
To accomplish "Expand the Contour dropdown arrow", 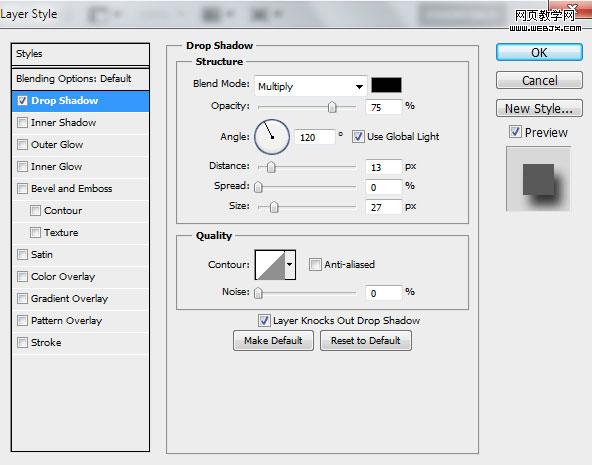I will tap(290, 265).
